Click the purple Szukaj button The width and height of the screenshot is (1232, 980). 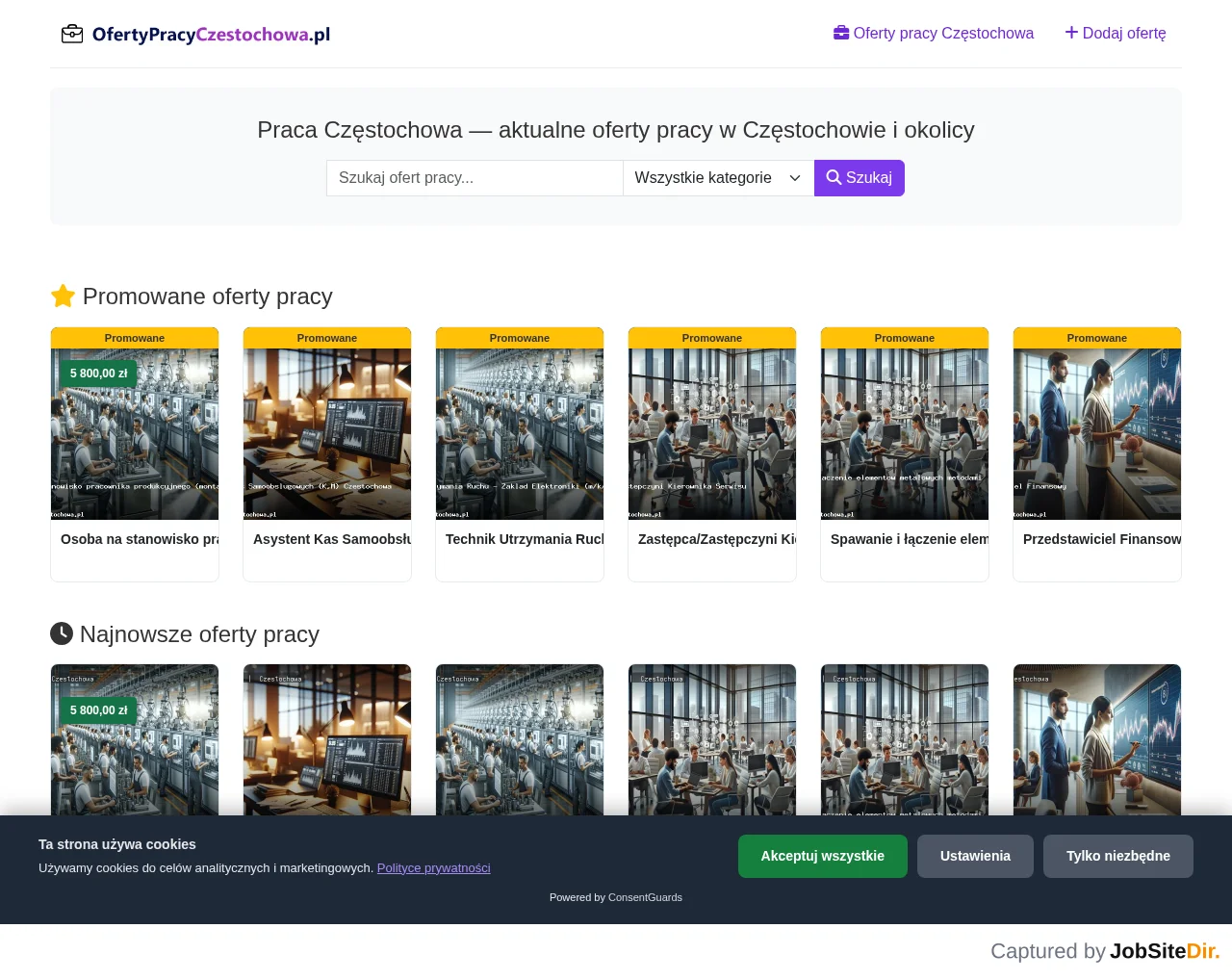(x=860, y=178)
